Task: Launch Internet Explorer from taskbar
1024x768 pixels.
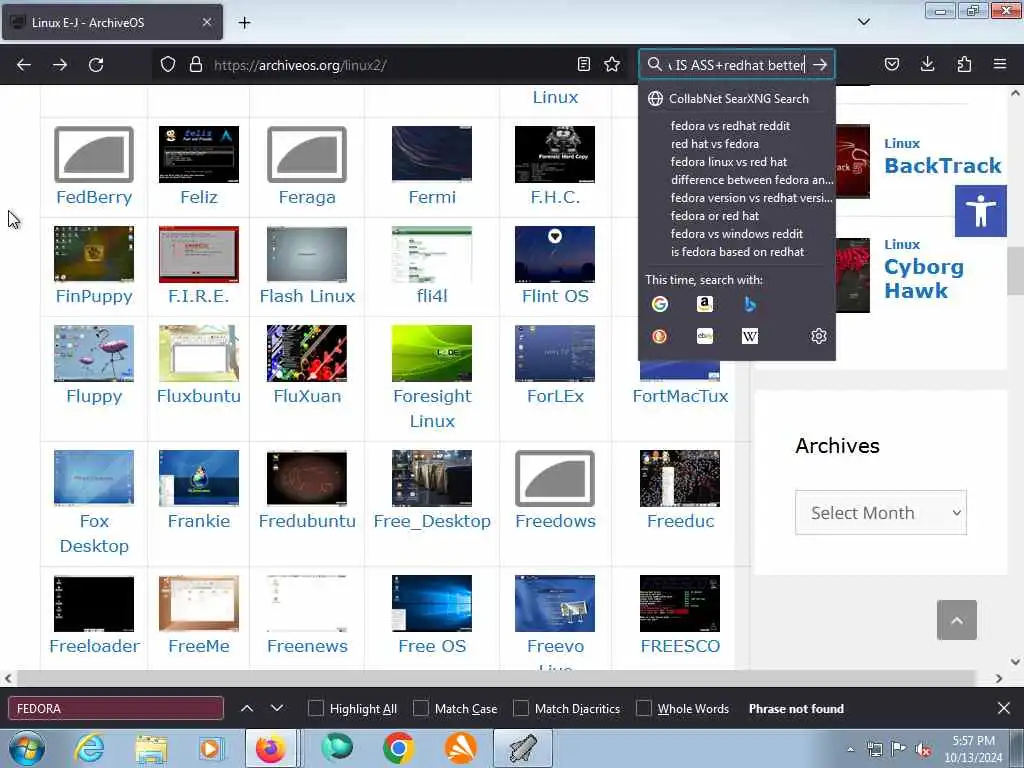Action: [x=89, y=748]
